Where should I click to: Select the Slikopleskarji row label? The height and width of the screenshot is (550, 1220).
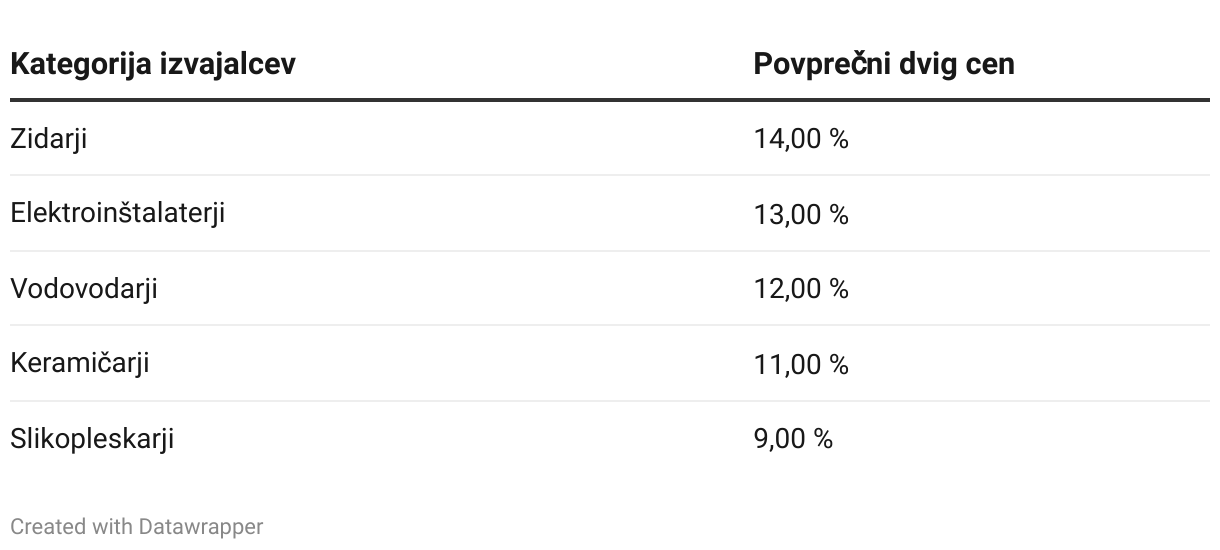tap(92, 438)
